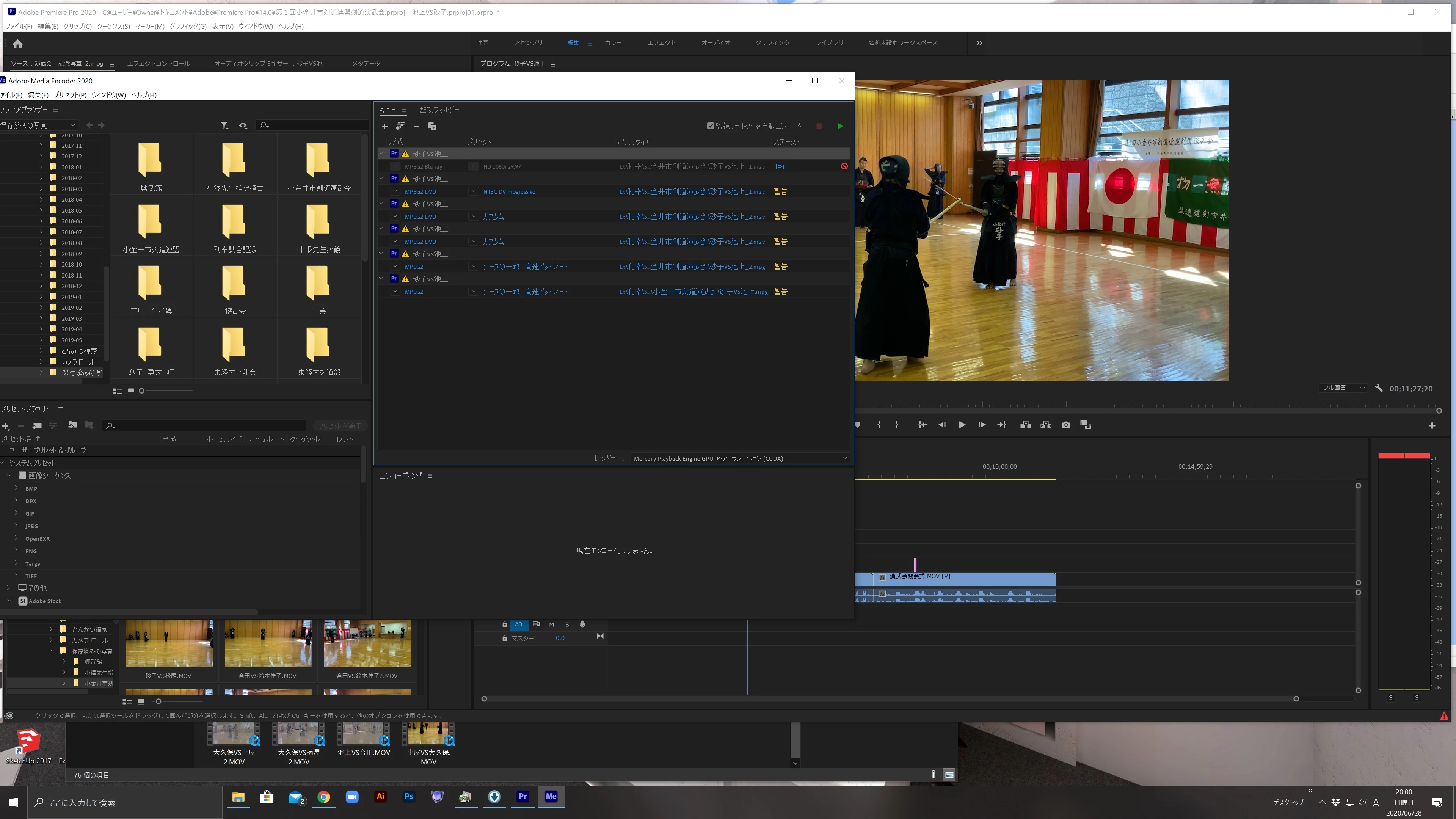Remove item with minus icon in queue toolbar
Viewport: 1456px width, 819px height.
point(416,127)
